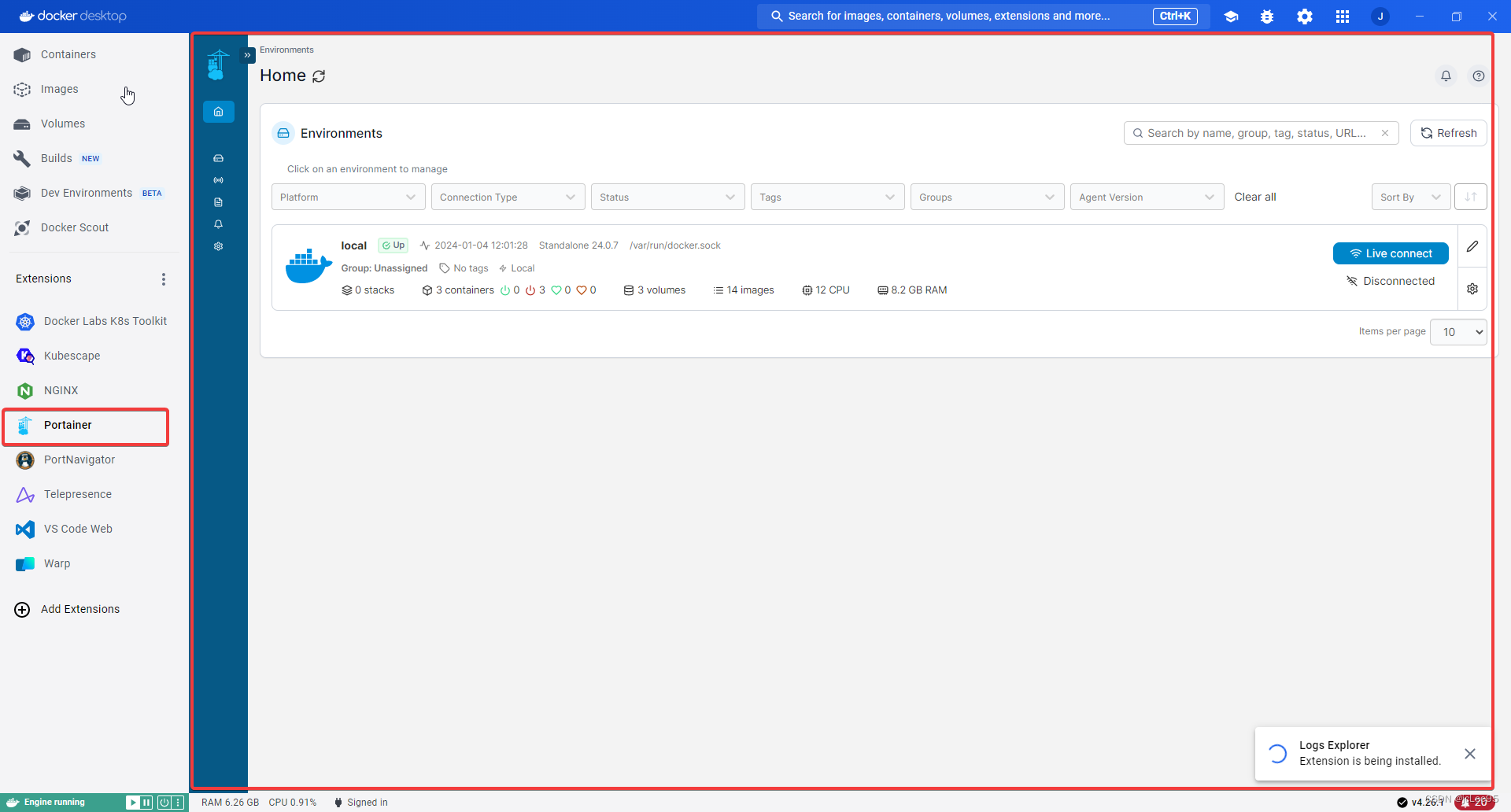Open the Portainer sidebar settings gear icon
This screenshot has width=1511, height=812.
click(x=219, y=246)
